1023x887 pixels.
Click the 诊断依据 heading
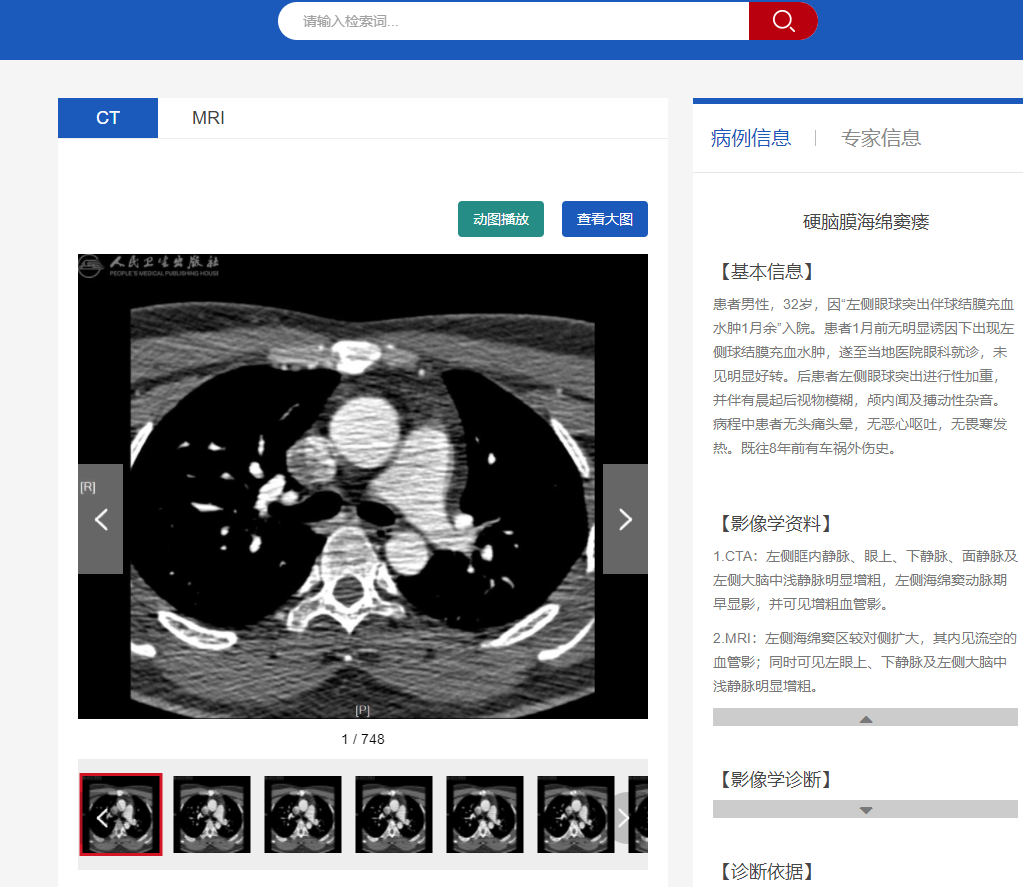pos(766,871)
